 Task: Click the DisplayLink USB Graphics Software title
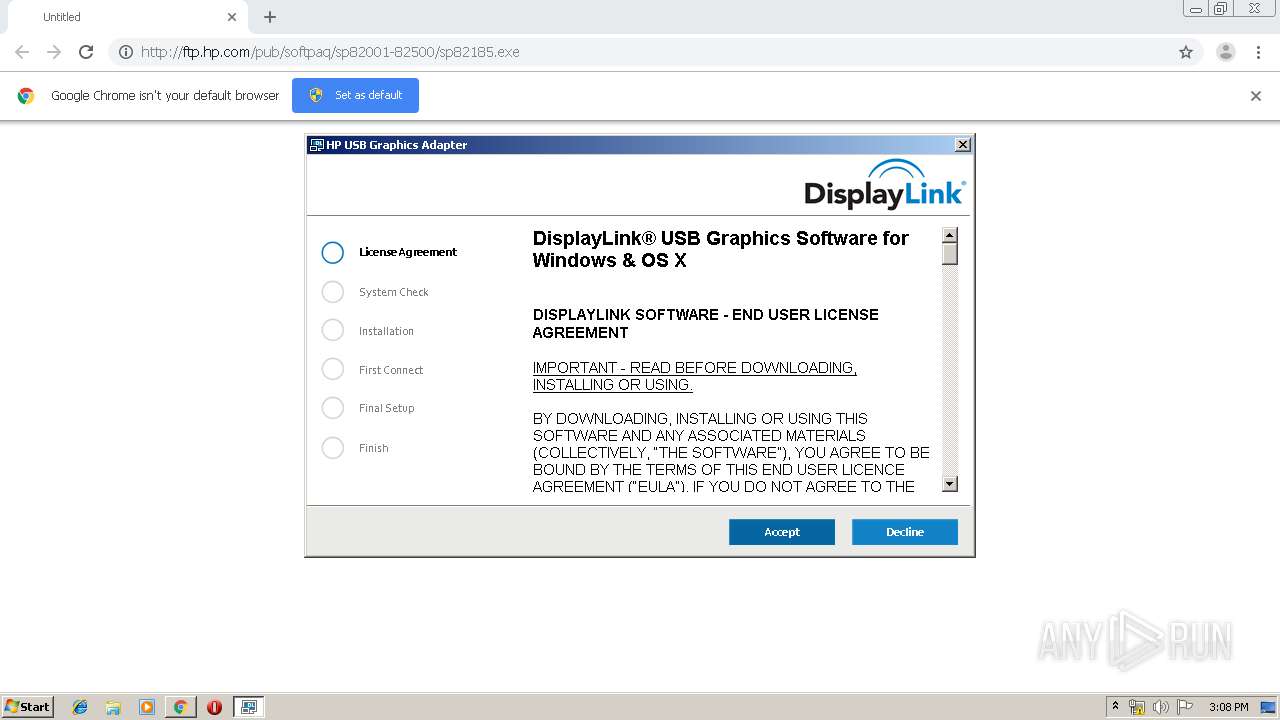[721, 249]
